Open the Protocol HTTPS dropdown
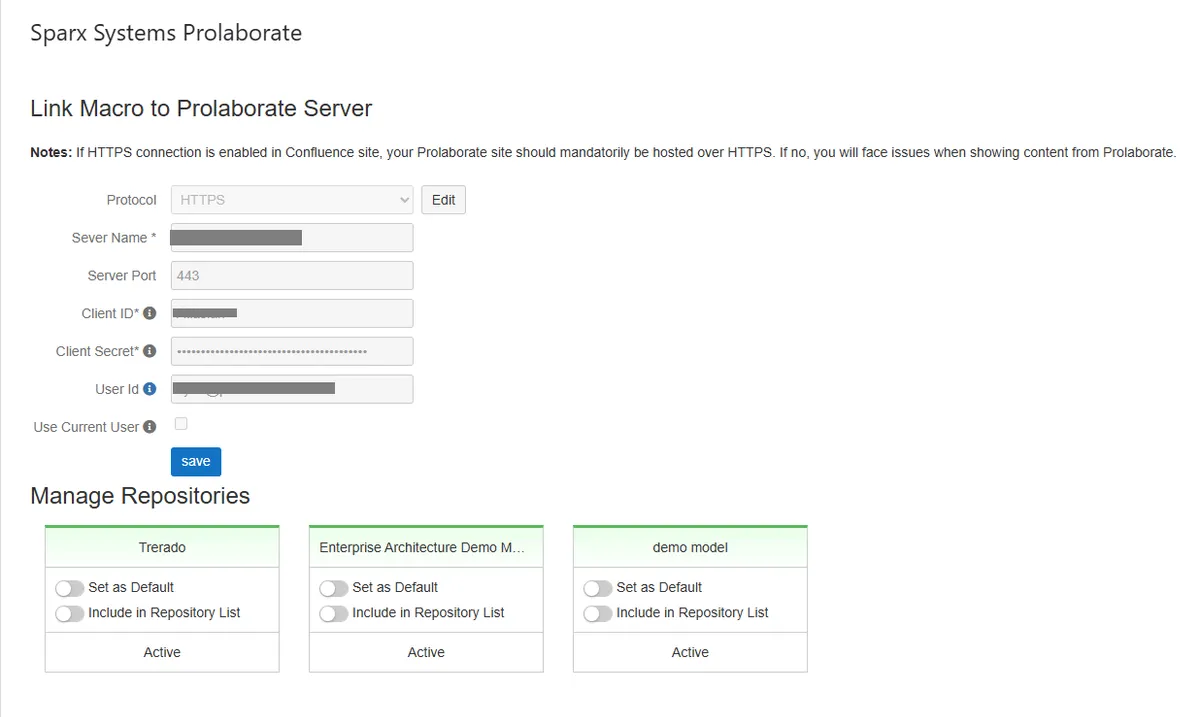This screenshot has height=717, width=1200. pos(292,200)
